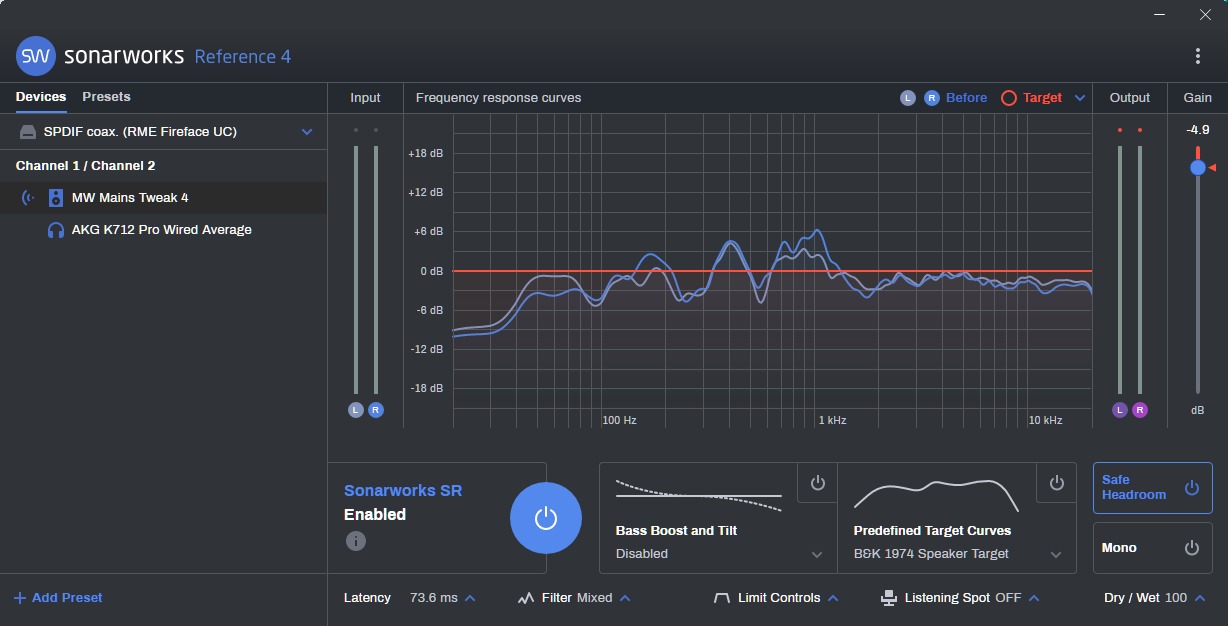Open the B&K 1974 Speaker Target dropdown

pos(1056,554)
